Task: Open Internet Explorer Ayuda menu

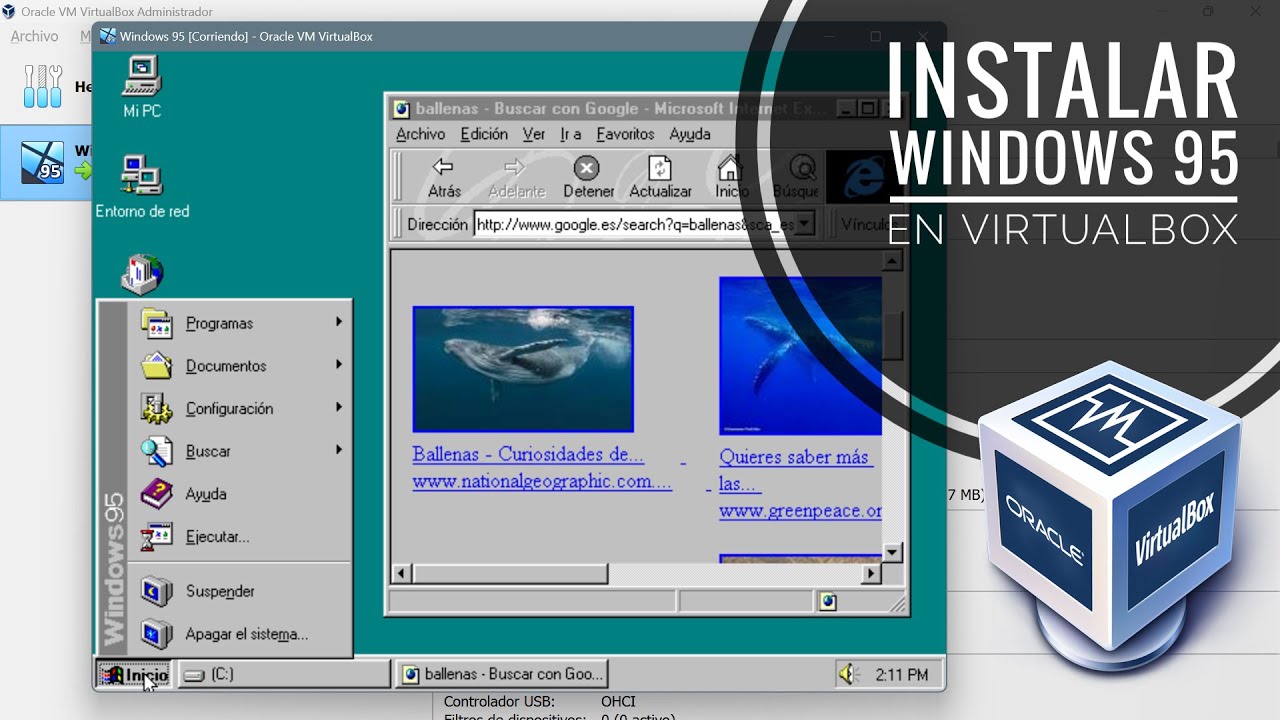Action: click(690, 134)
